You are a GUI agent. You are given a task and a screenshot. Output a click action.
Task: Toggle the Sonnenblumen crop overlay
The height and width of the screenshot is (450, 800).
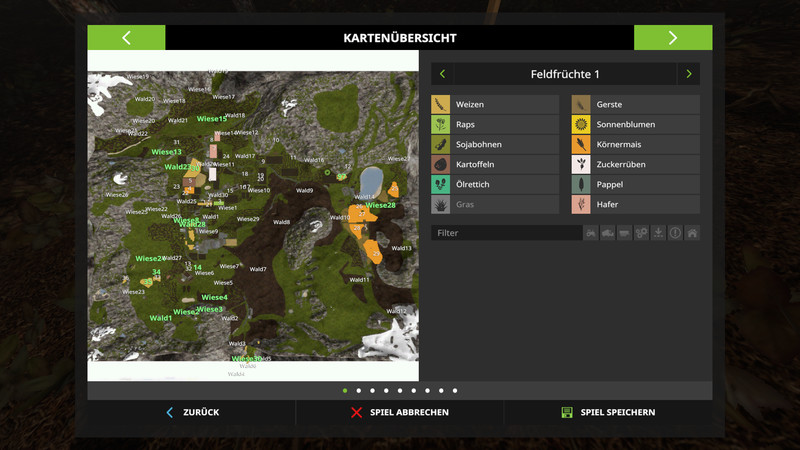coord(635,125)
